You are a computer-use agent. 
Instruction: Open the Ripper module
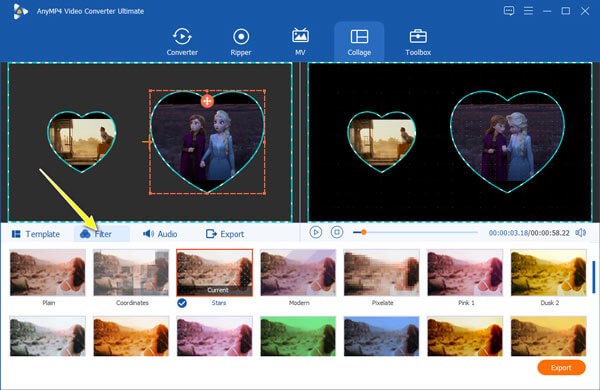point(241,42)
